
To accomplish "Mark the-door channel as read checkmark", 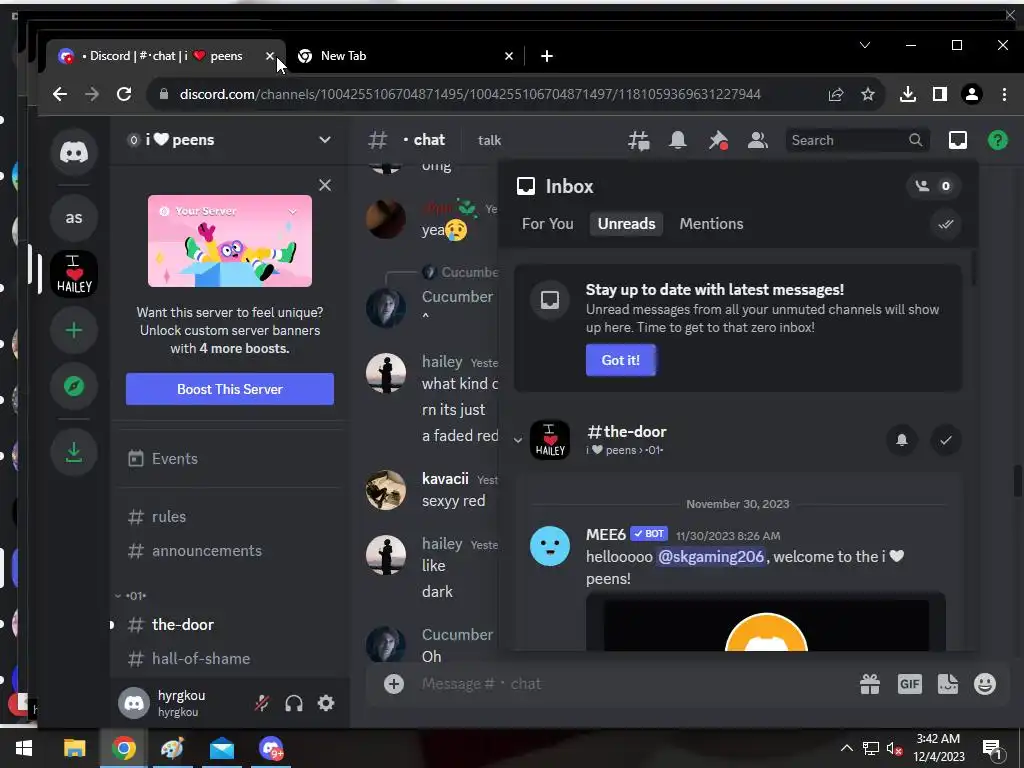I will 945,440.
